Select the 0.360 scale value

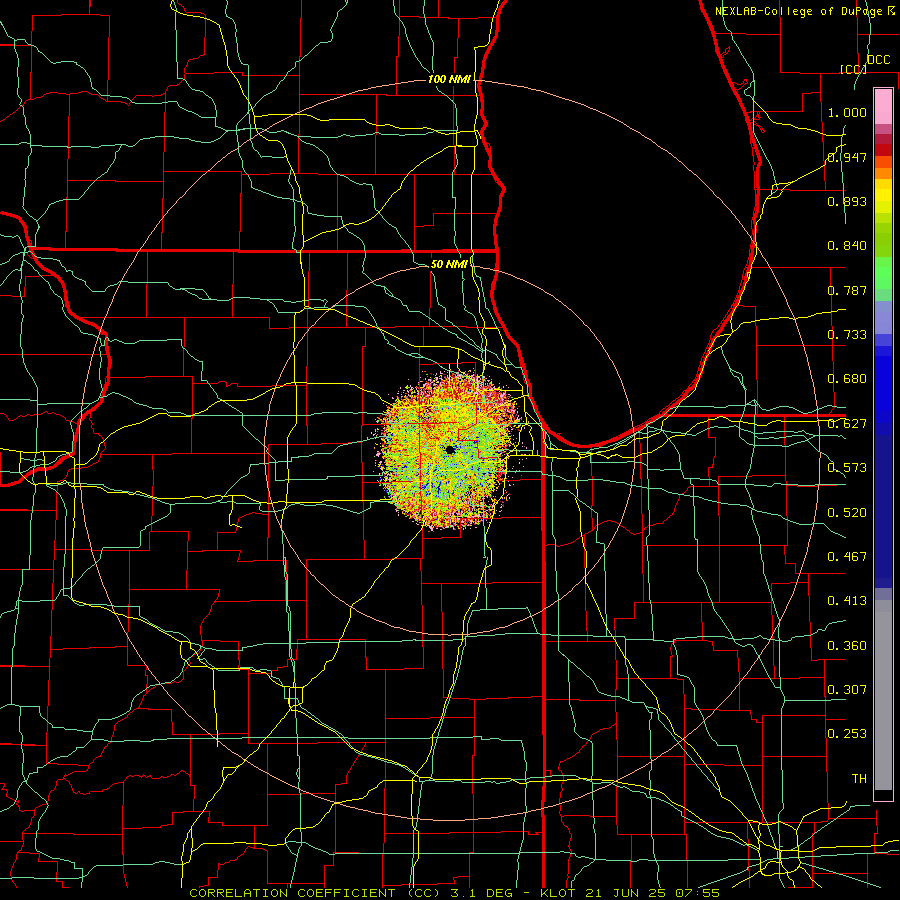[847, 646]
